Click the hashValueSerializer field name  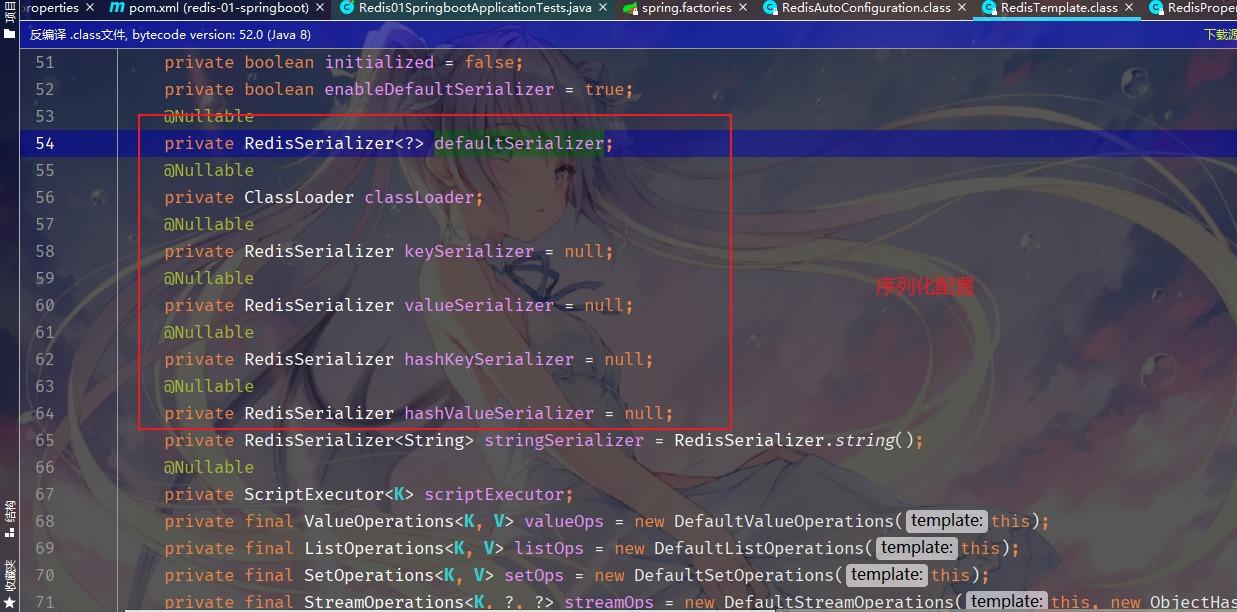pyautogui.click(x=499, y=413)
